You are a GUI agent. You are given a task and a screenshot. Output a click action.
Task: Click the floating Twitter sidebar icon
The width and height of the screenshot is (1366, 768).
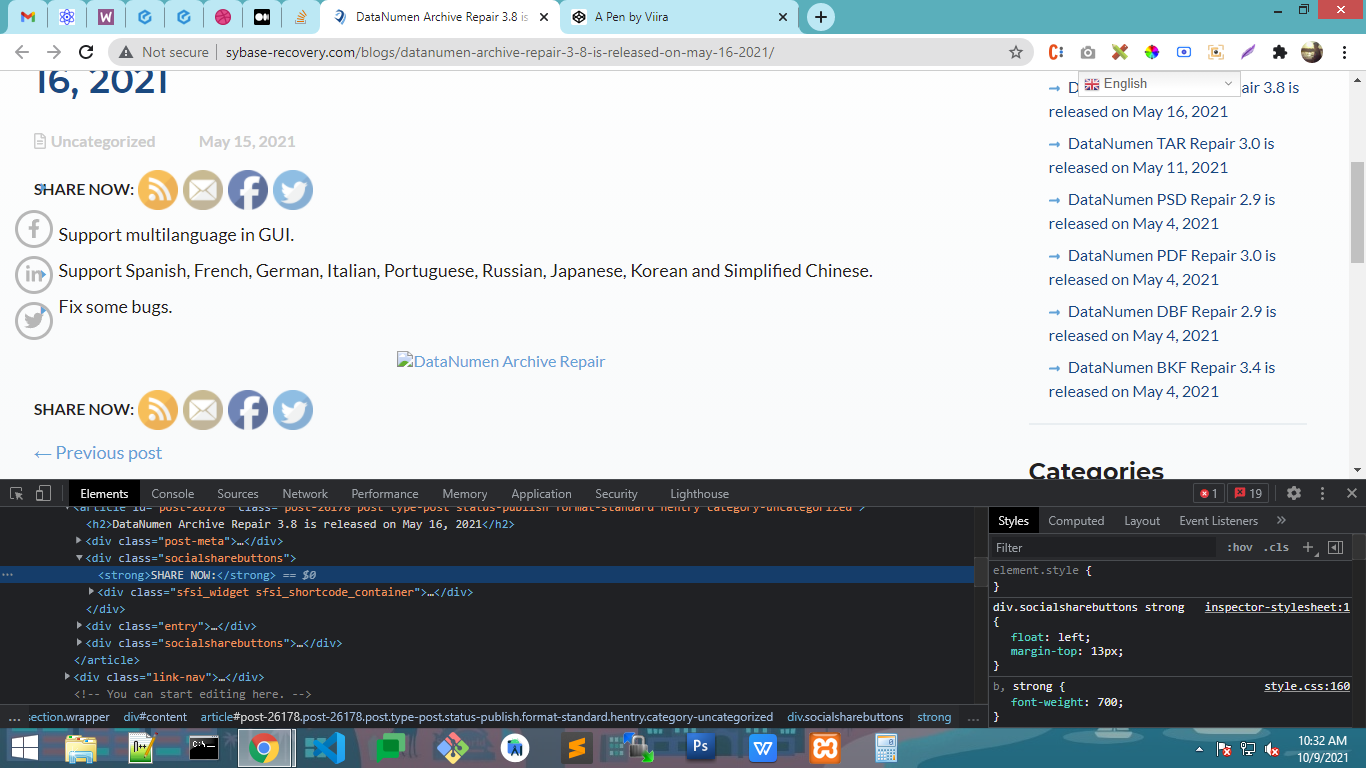click(x=34, y=320)
